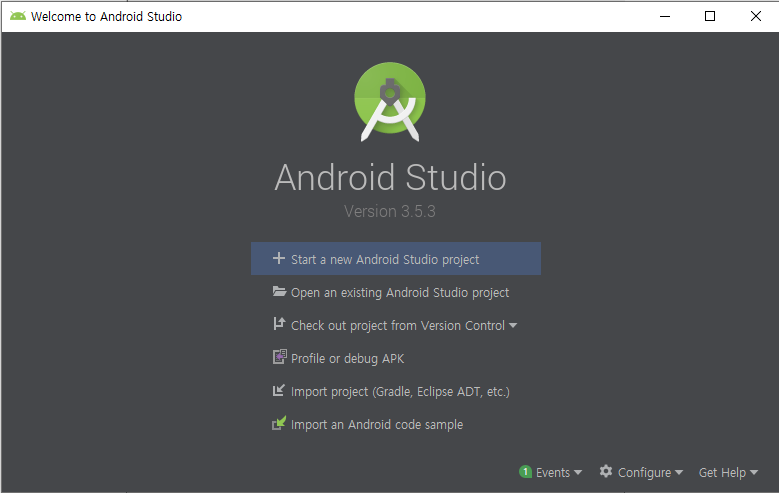Click the version control checkout icon
Screen dimensions: 779x493
coord(279,324)
